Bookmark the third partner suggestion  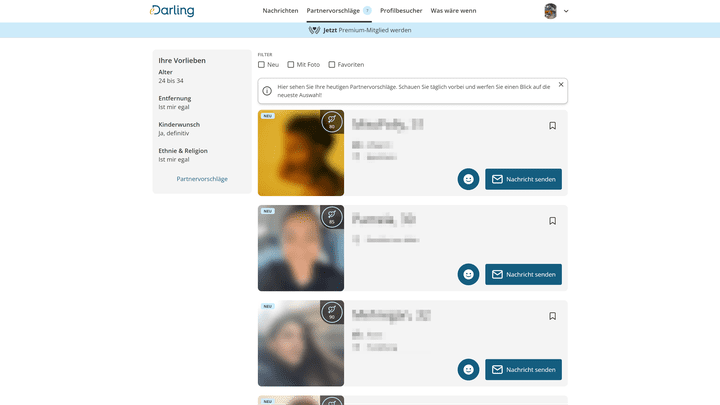point(552,316)
